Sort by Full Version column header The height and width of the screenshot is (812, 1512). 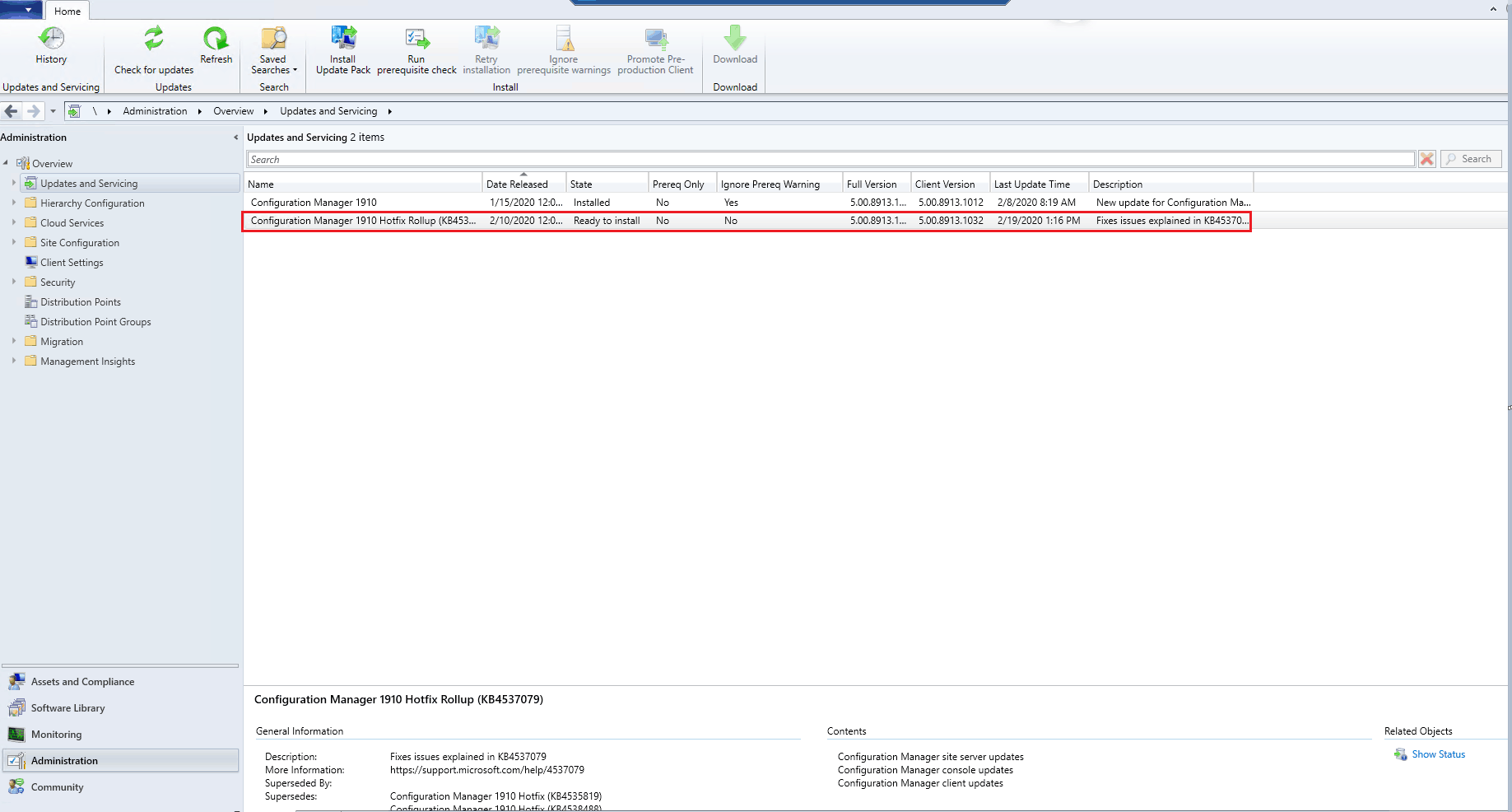(877, 184)
